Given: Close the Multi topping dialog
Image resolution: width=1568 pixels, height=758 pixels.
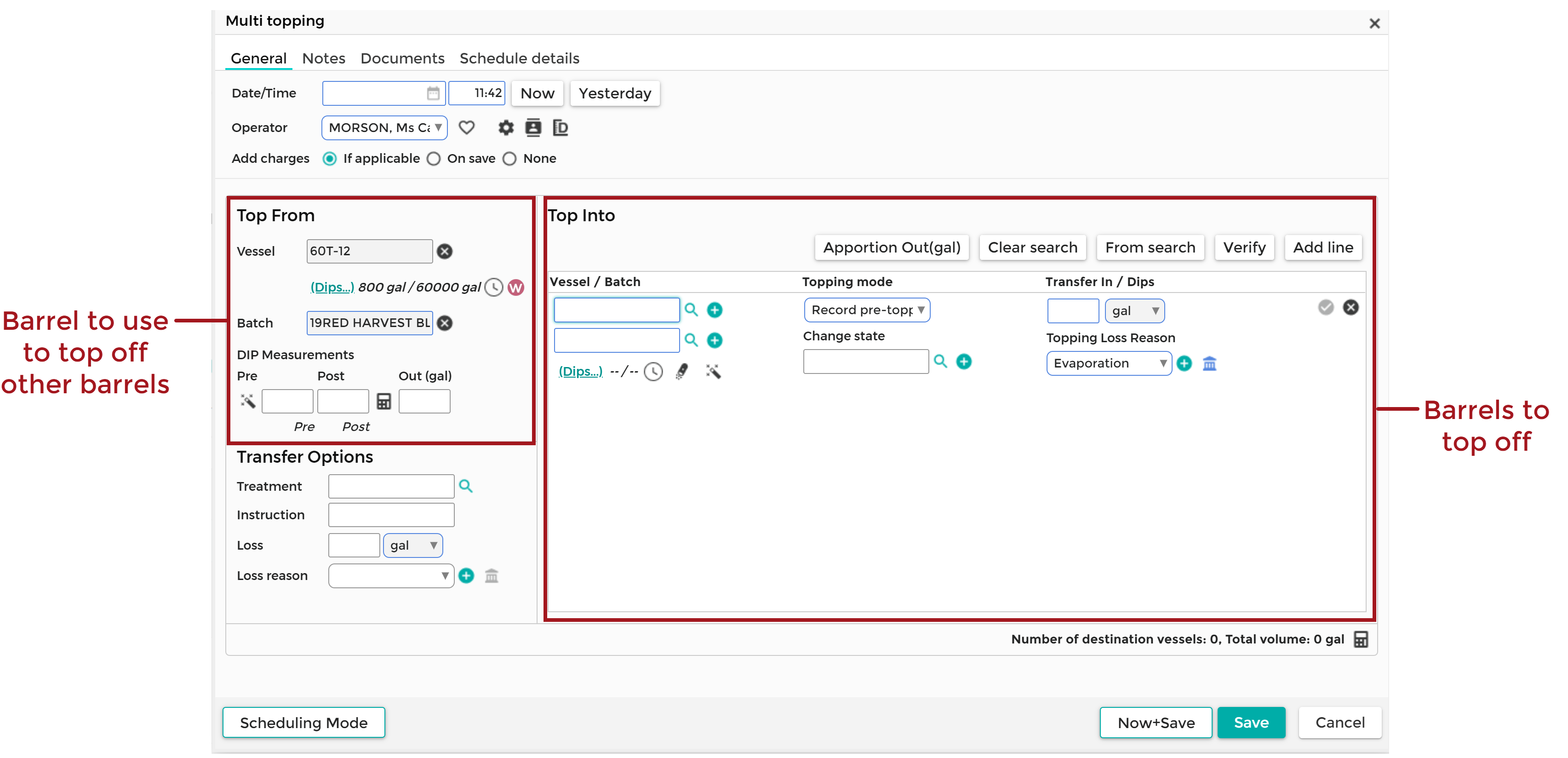Looking at the screenshot, I should pos(1374,23).
